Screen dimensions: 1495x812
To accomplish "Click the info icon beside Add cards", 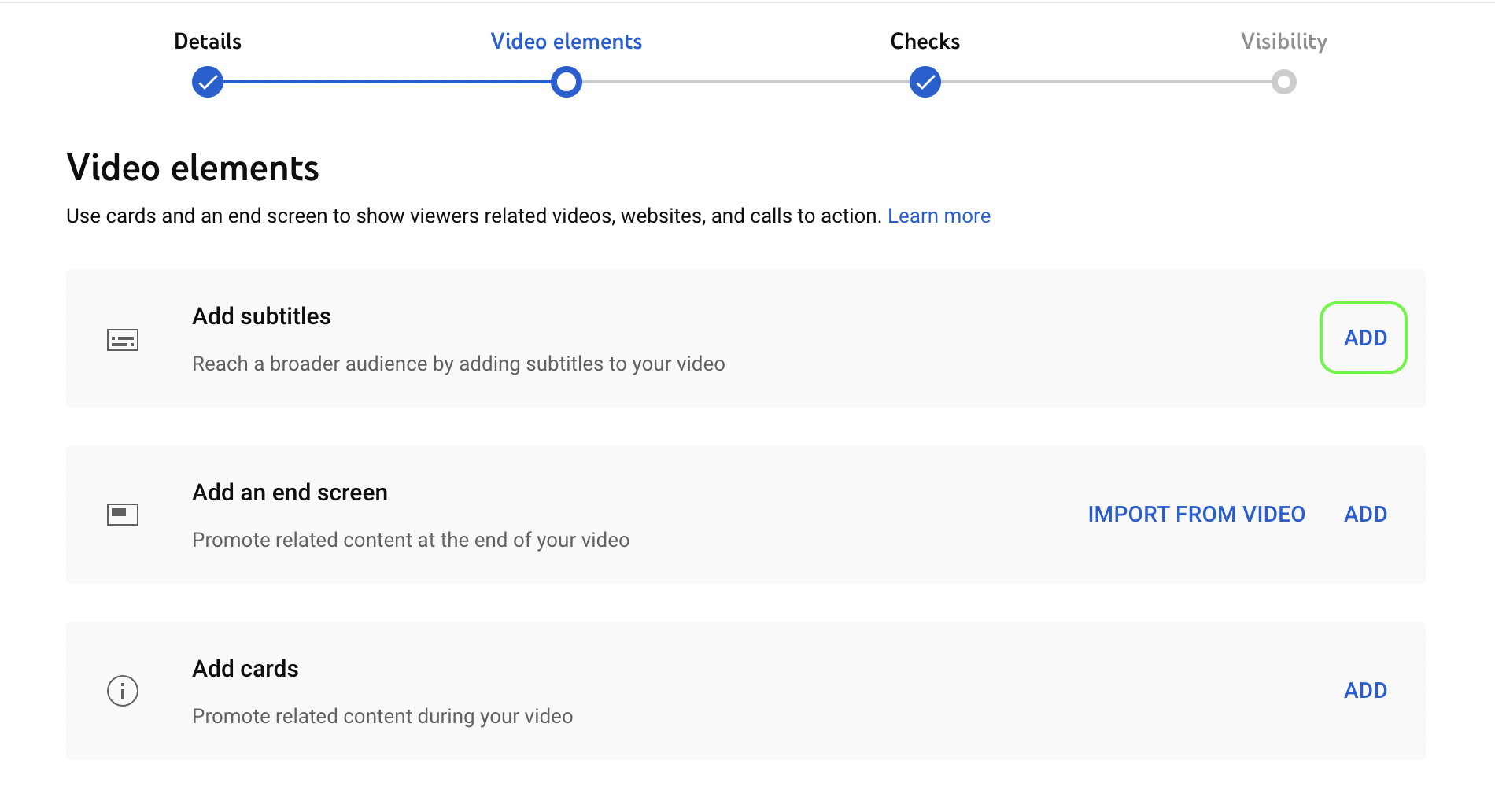I will (x=123, y=691).
